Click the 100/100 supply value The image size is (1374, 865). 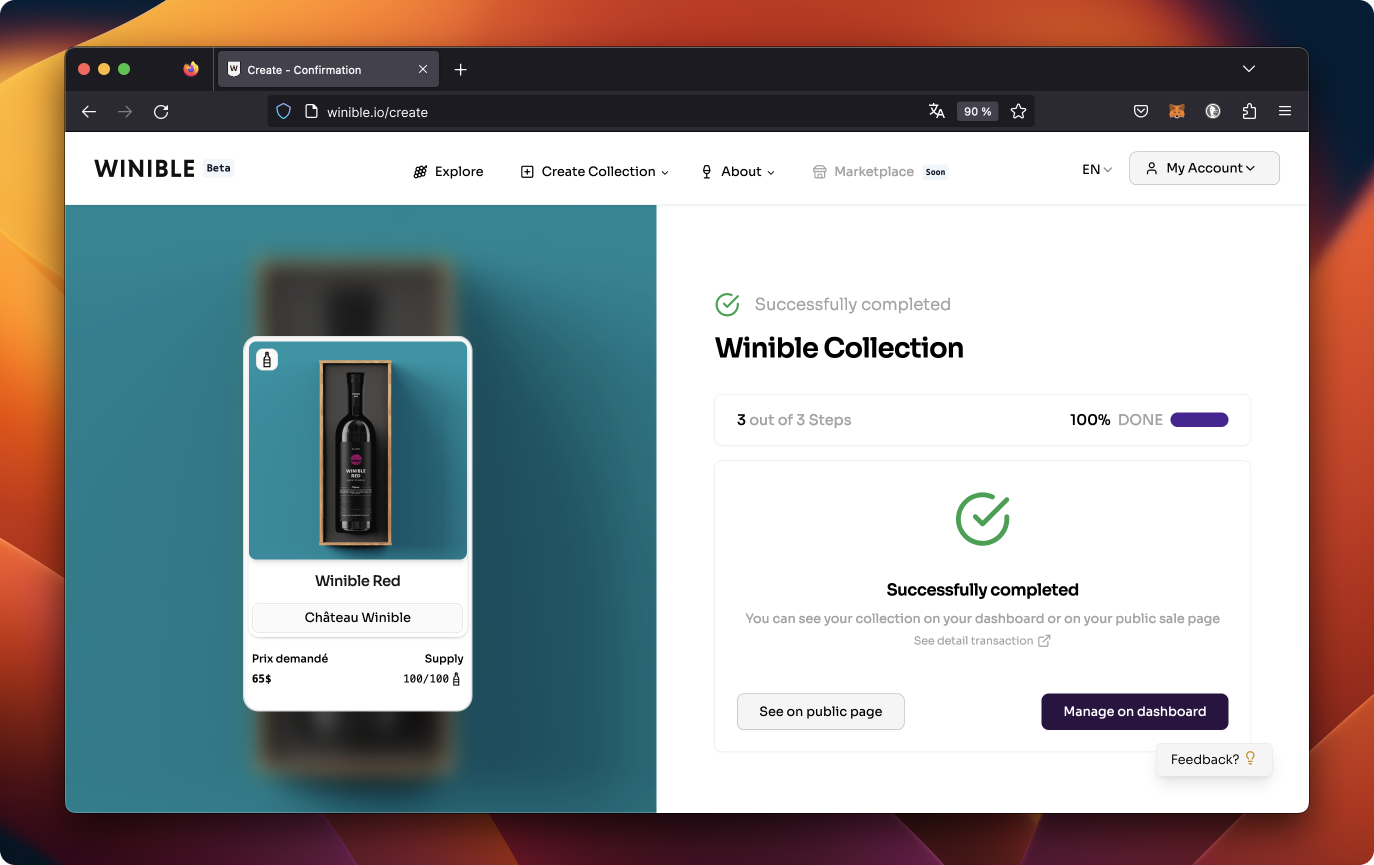426,679
